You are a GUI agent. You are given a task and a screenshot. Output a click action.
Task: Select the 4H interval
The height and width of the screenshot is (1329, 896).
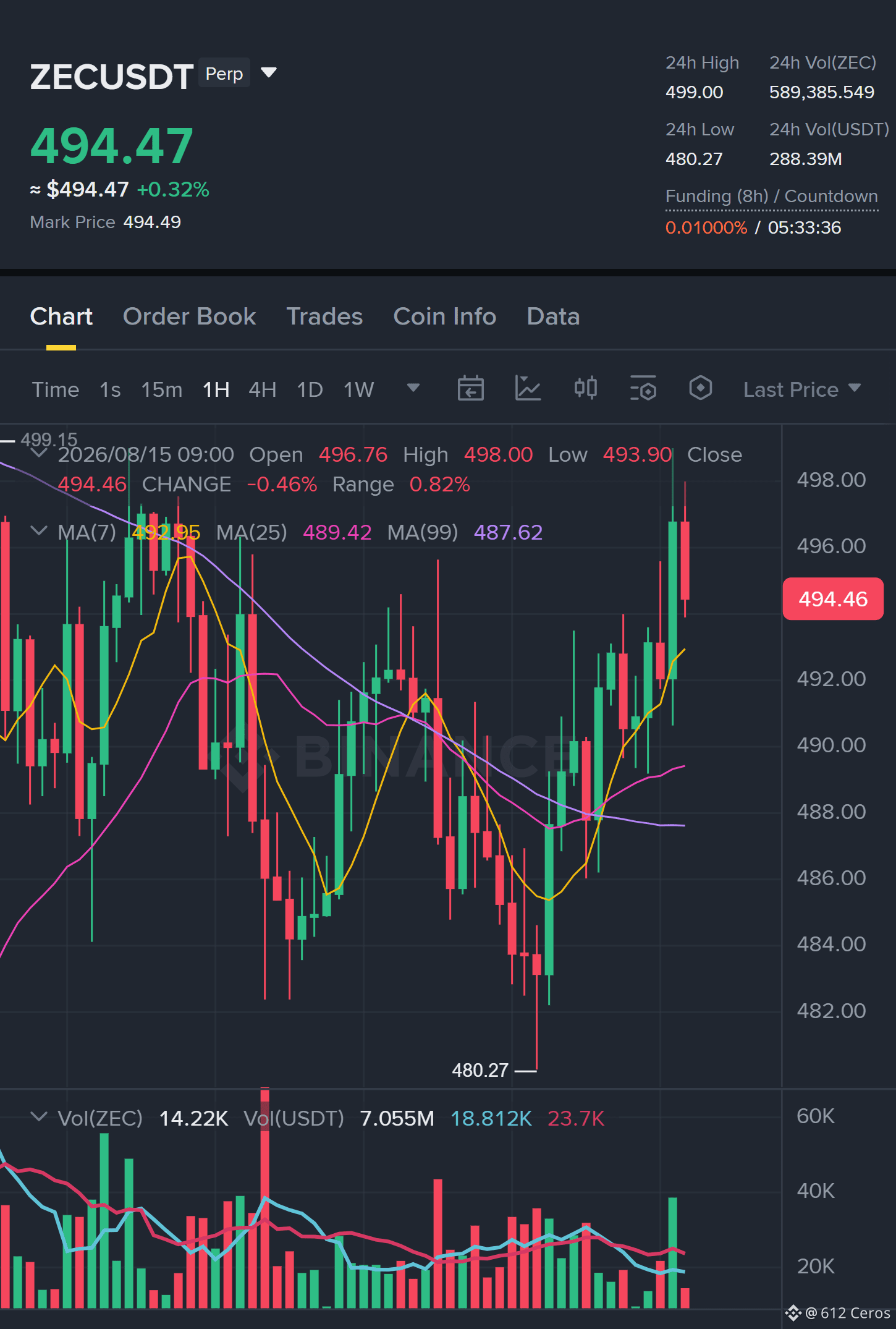click(263, 389)
